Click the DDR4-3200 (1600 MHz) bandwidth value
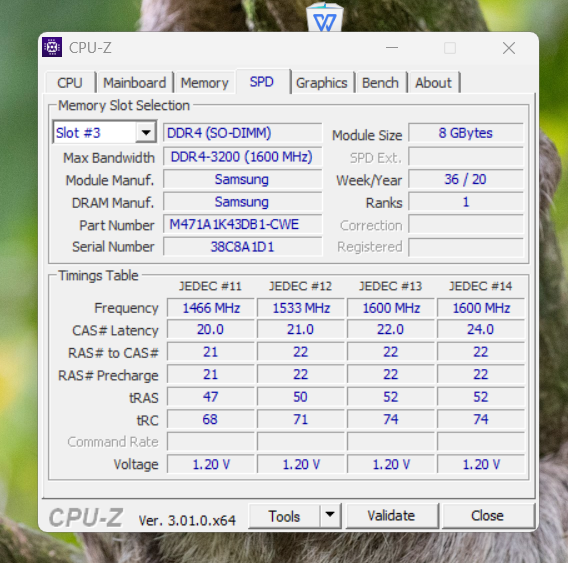Screen dimensions: 568x563 point(242,157)
